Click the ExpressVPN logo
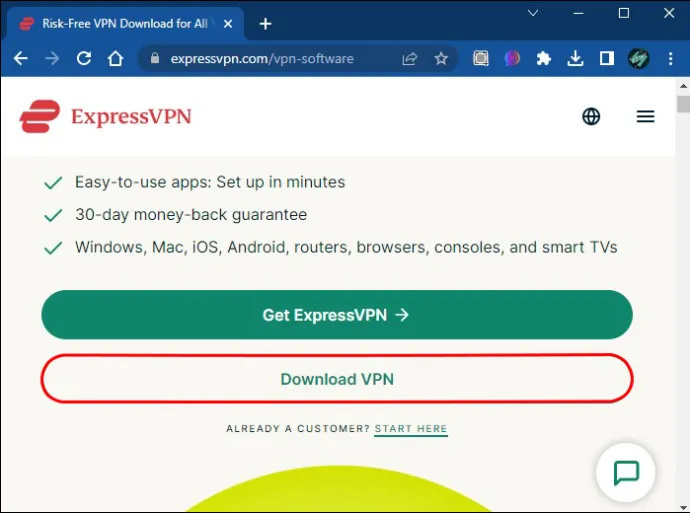The image size is (690, 513). coord(106,116)
